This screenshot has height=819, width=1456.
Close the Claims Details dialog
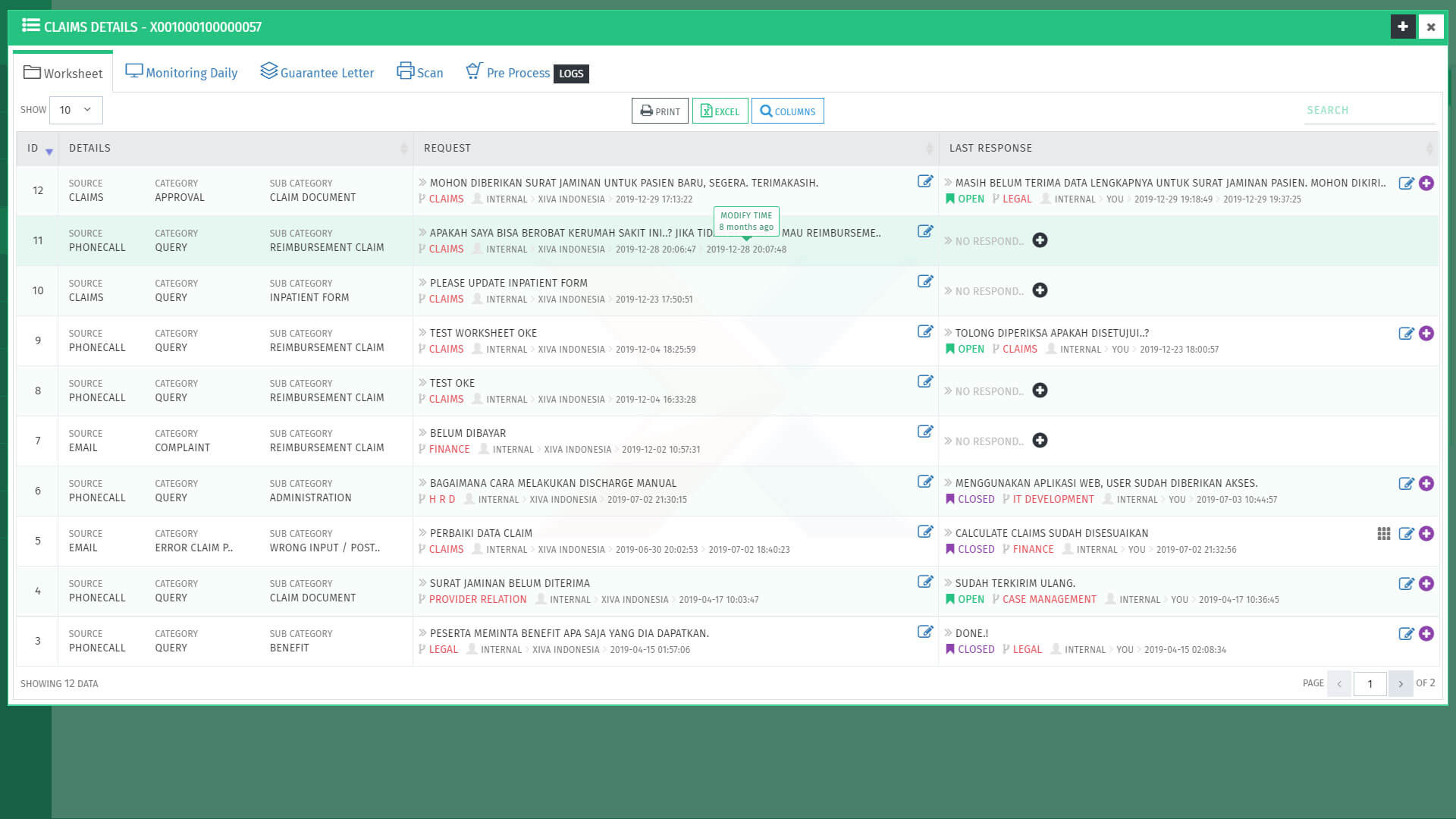point(1431,27)
